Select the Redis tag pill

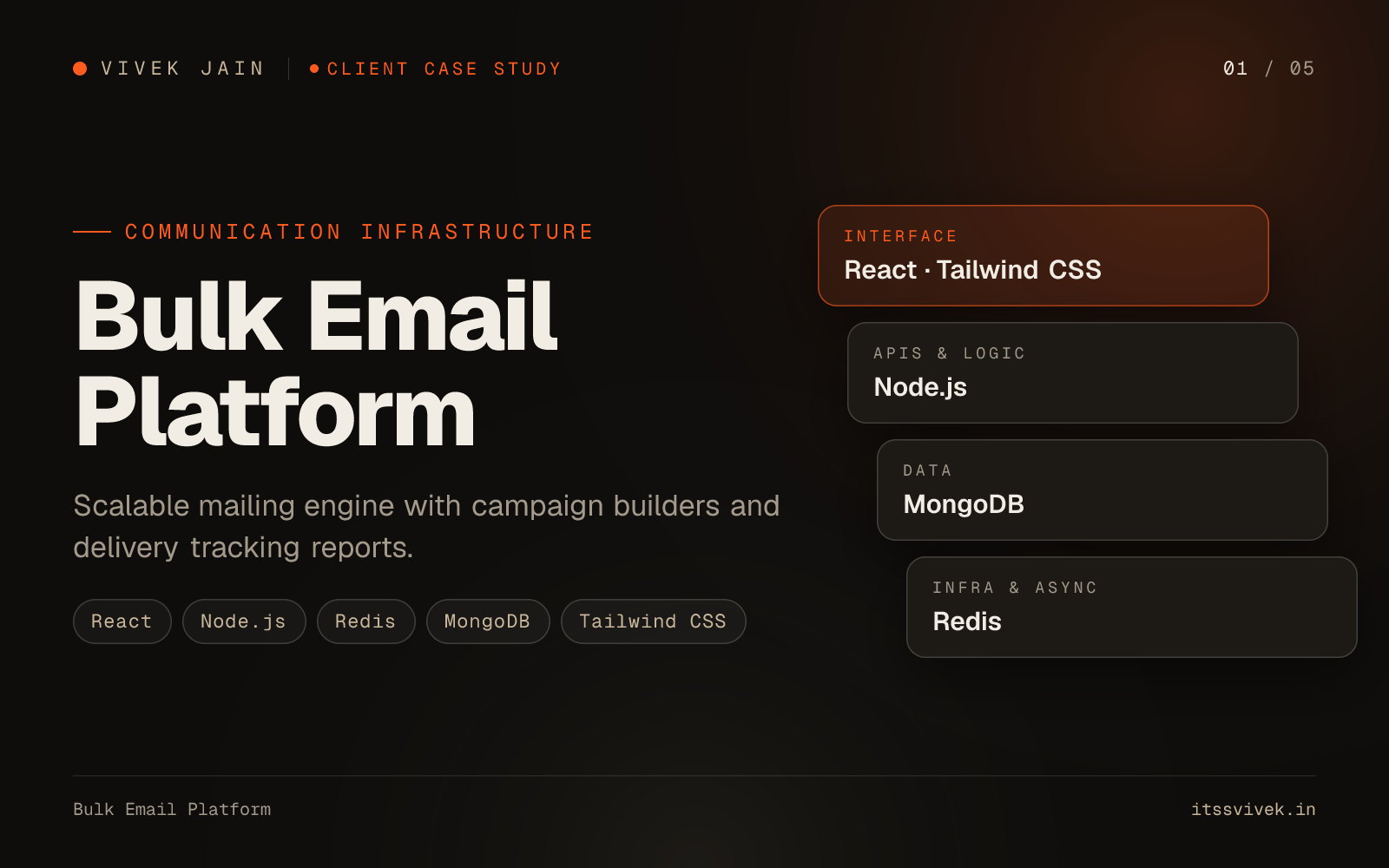click(x=366, y=621)
